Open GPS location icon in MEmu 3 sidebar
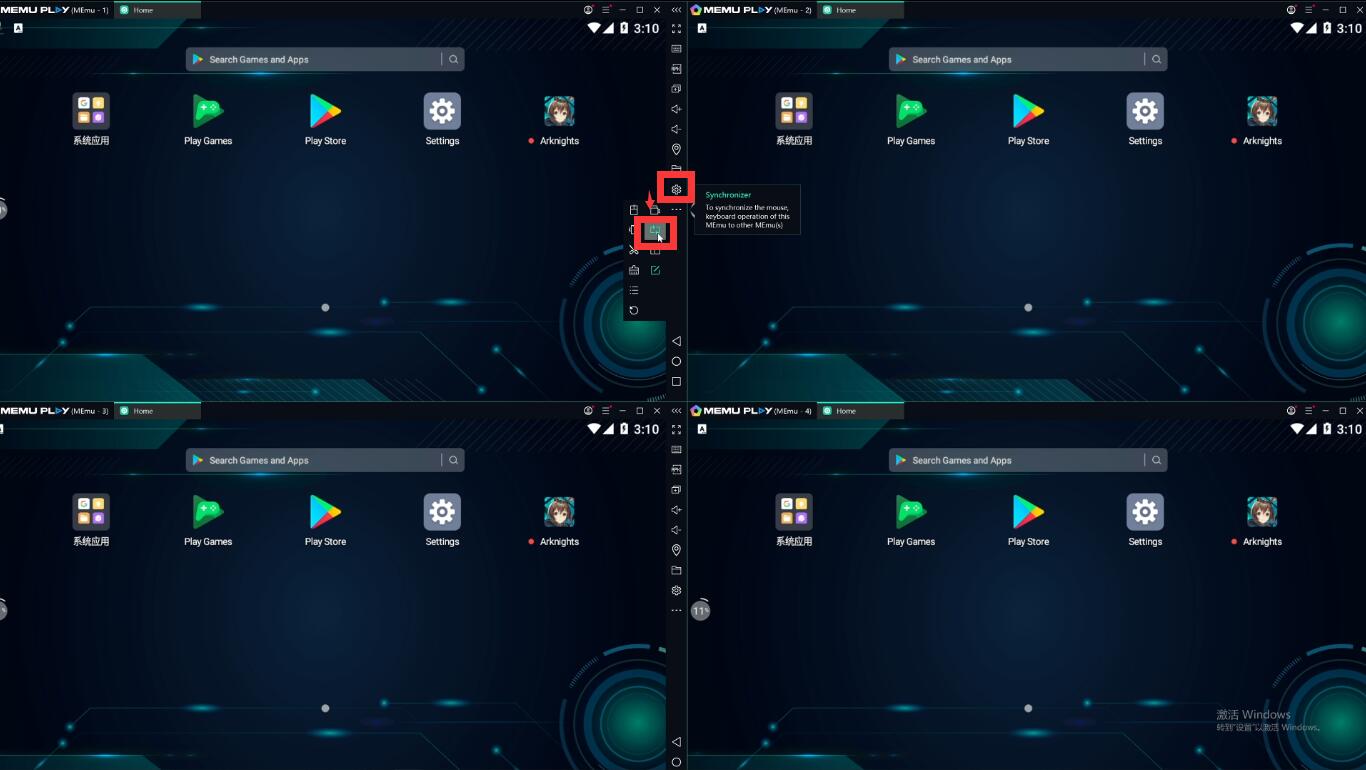This screenshot has height=770, width=1366. 676,550
